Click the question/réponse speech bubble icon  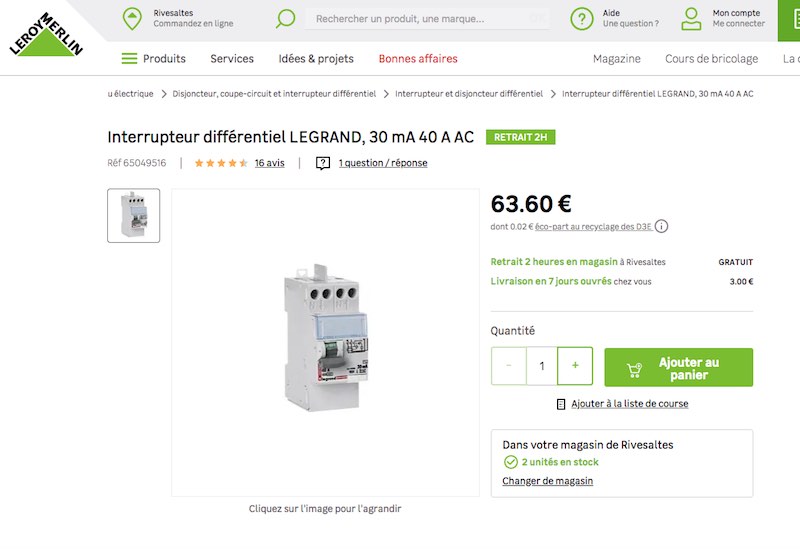tap(322, 163)
